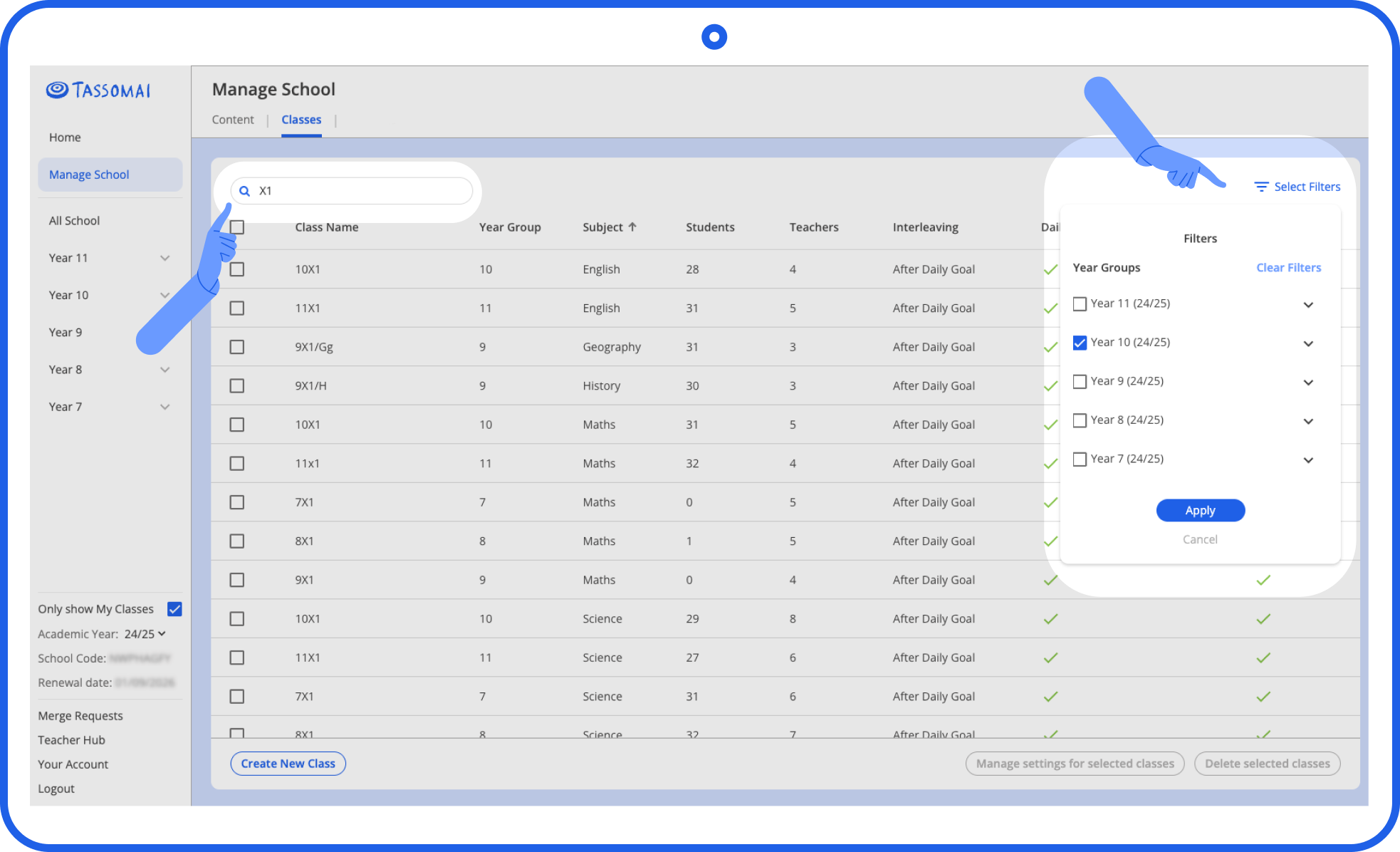
Task: Click the 9X1/Gg class name
Action: (314, 347)
